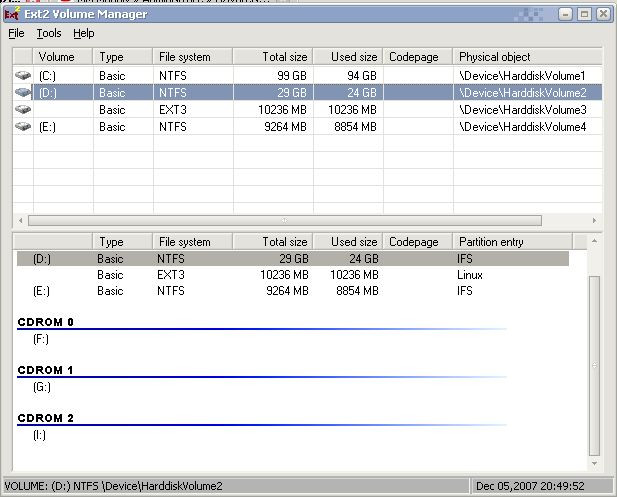Click the horizontal scrollbar right arrow

point(594,220)
